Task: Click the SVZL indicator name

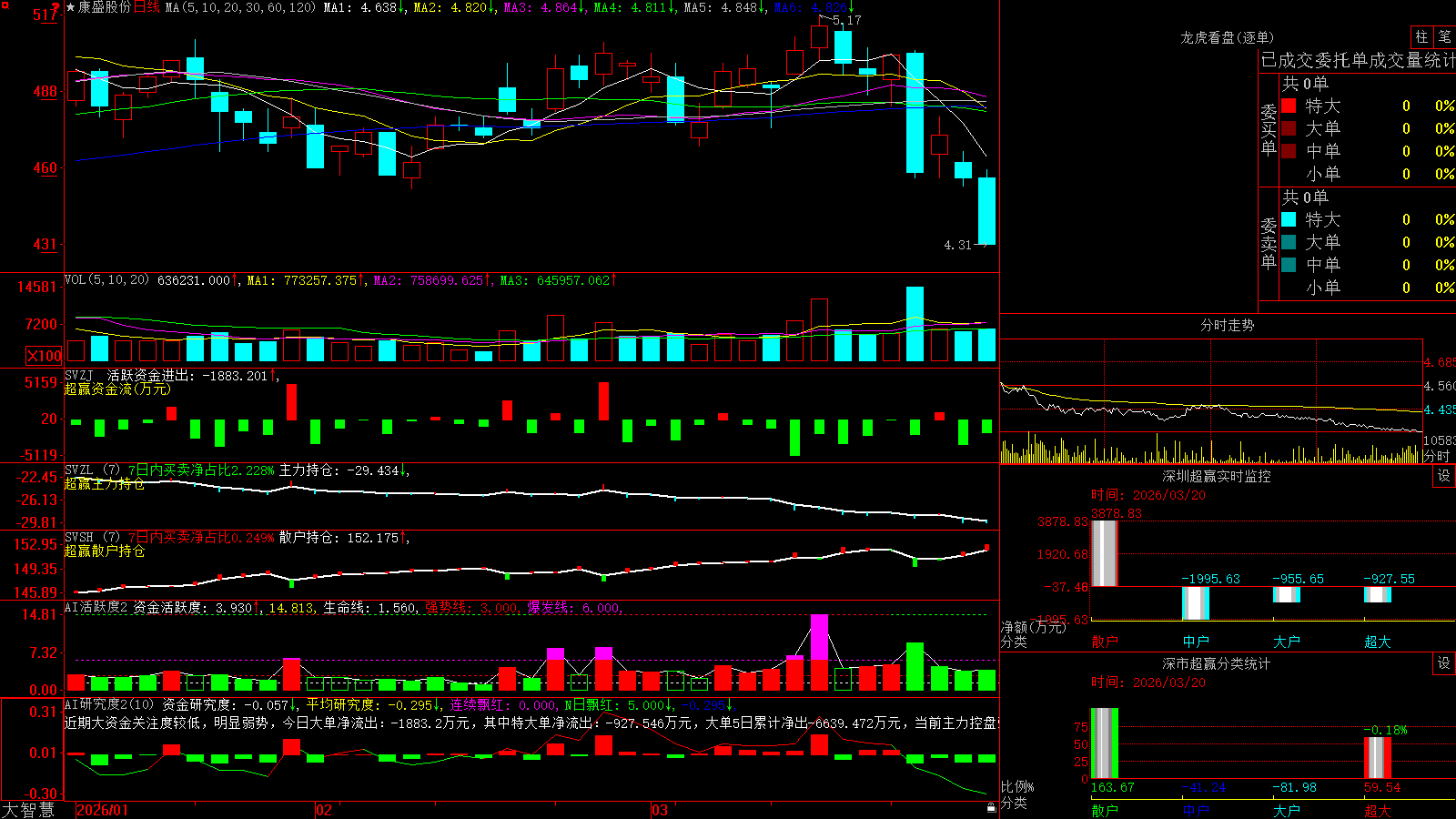Action: click(x=79, y=470)
